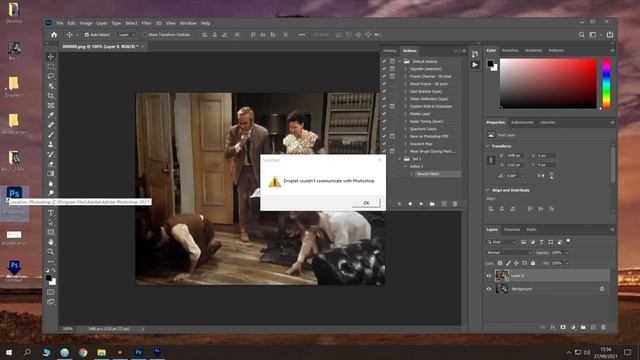Select the Layer 0 thumbnail
This screenshot has width=640, height=360.
(x=502, y=276)
